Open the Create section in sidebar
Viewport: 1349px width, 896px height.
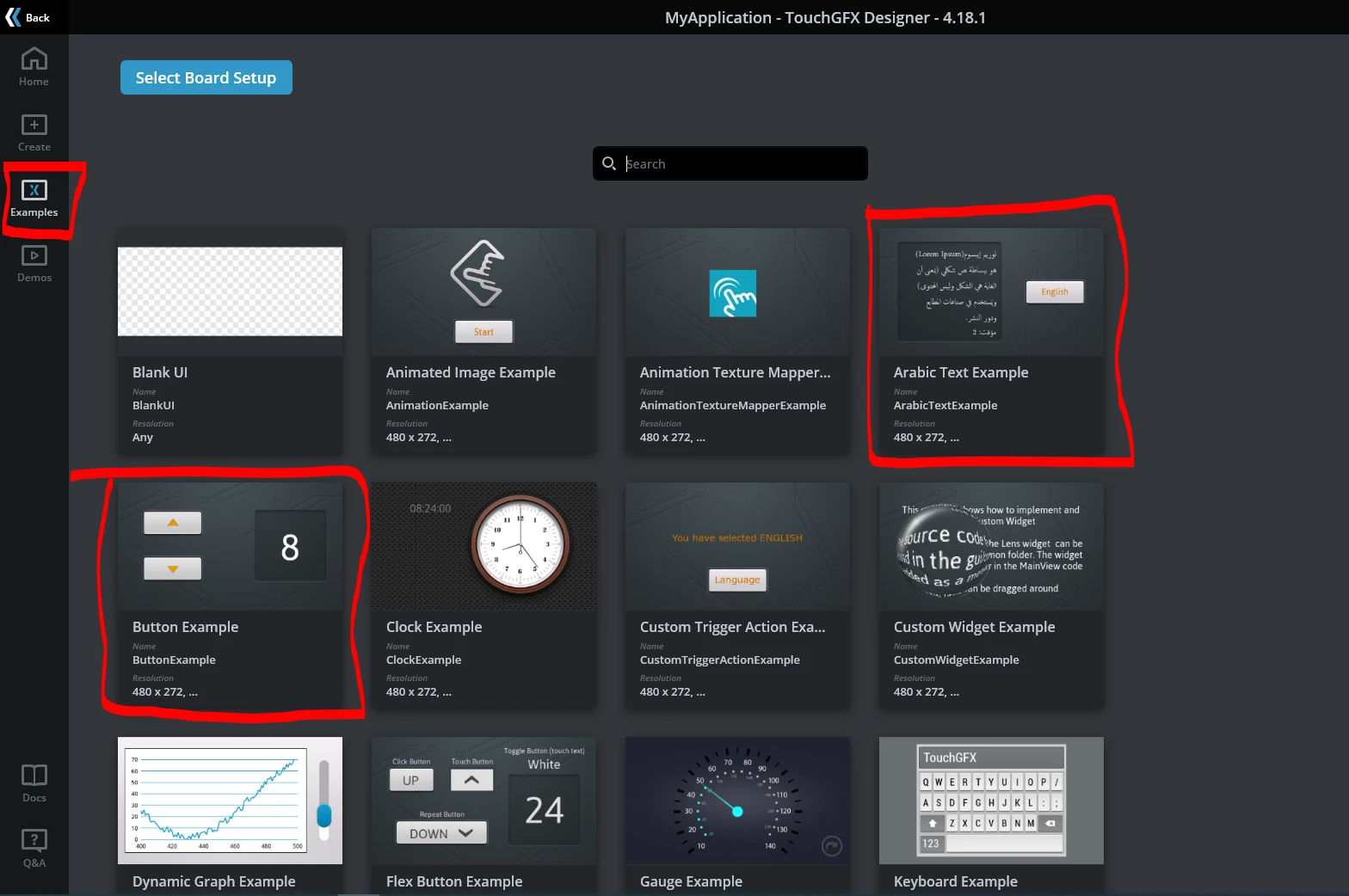(x=34, y=133)
